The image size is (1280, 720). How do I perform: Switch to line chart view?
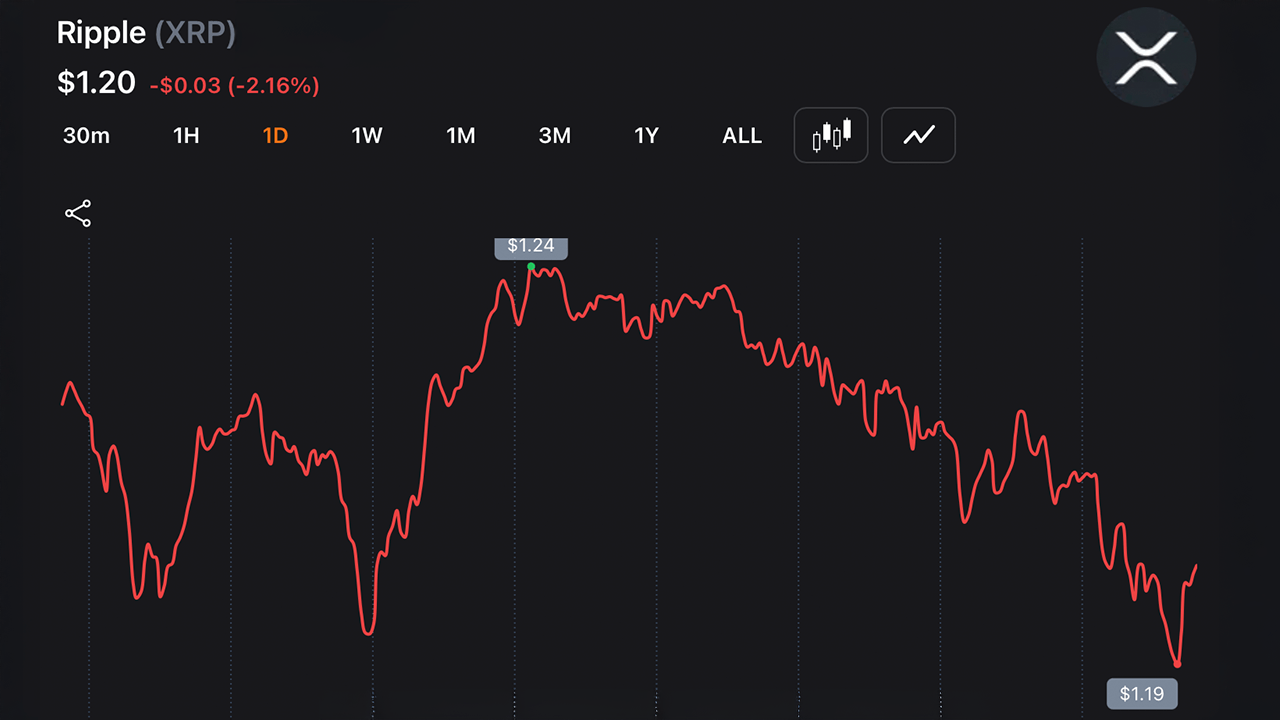click(918, 135)
